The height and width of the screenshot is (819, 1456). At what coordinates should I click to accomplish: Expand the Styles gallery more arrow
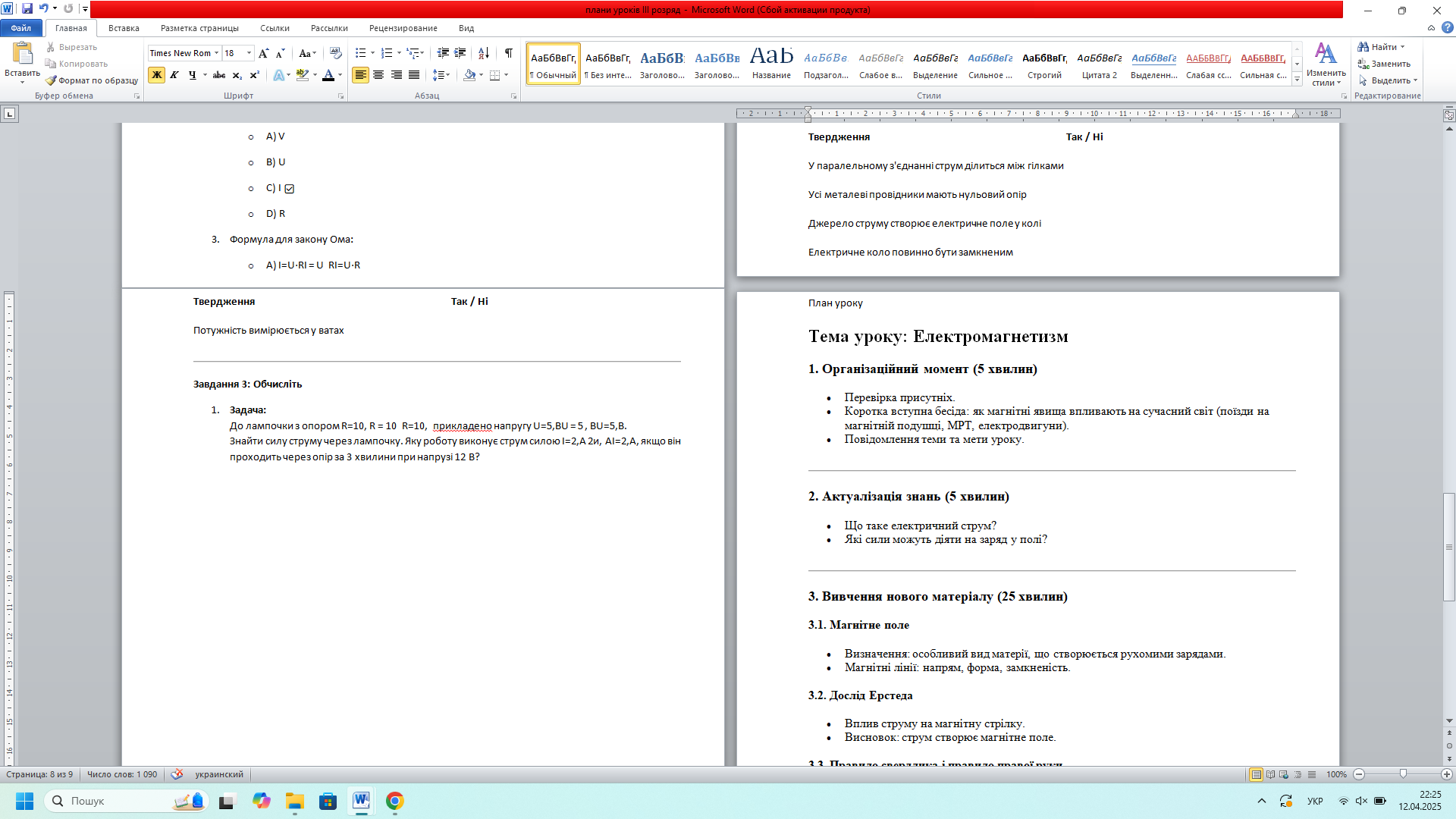coord(1298,79)
